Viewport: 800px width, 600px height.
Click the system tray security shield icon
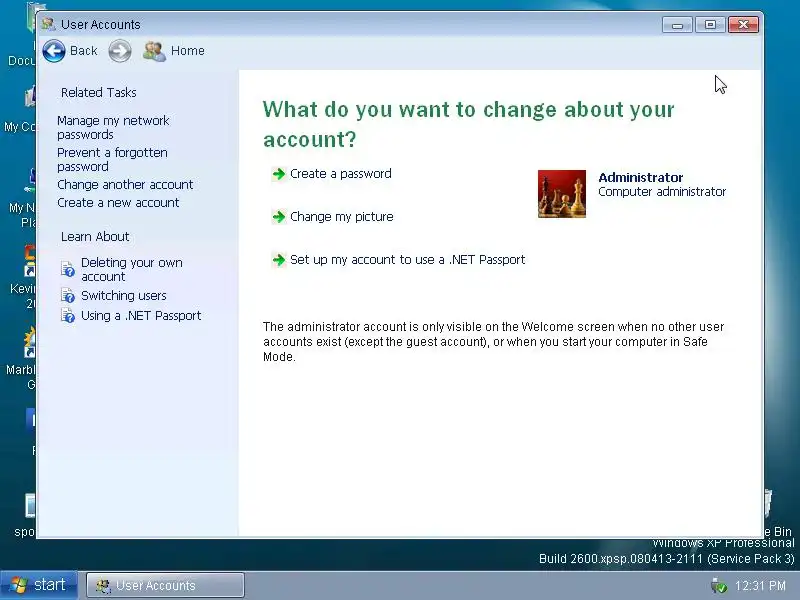(x=718, y=585)
